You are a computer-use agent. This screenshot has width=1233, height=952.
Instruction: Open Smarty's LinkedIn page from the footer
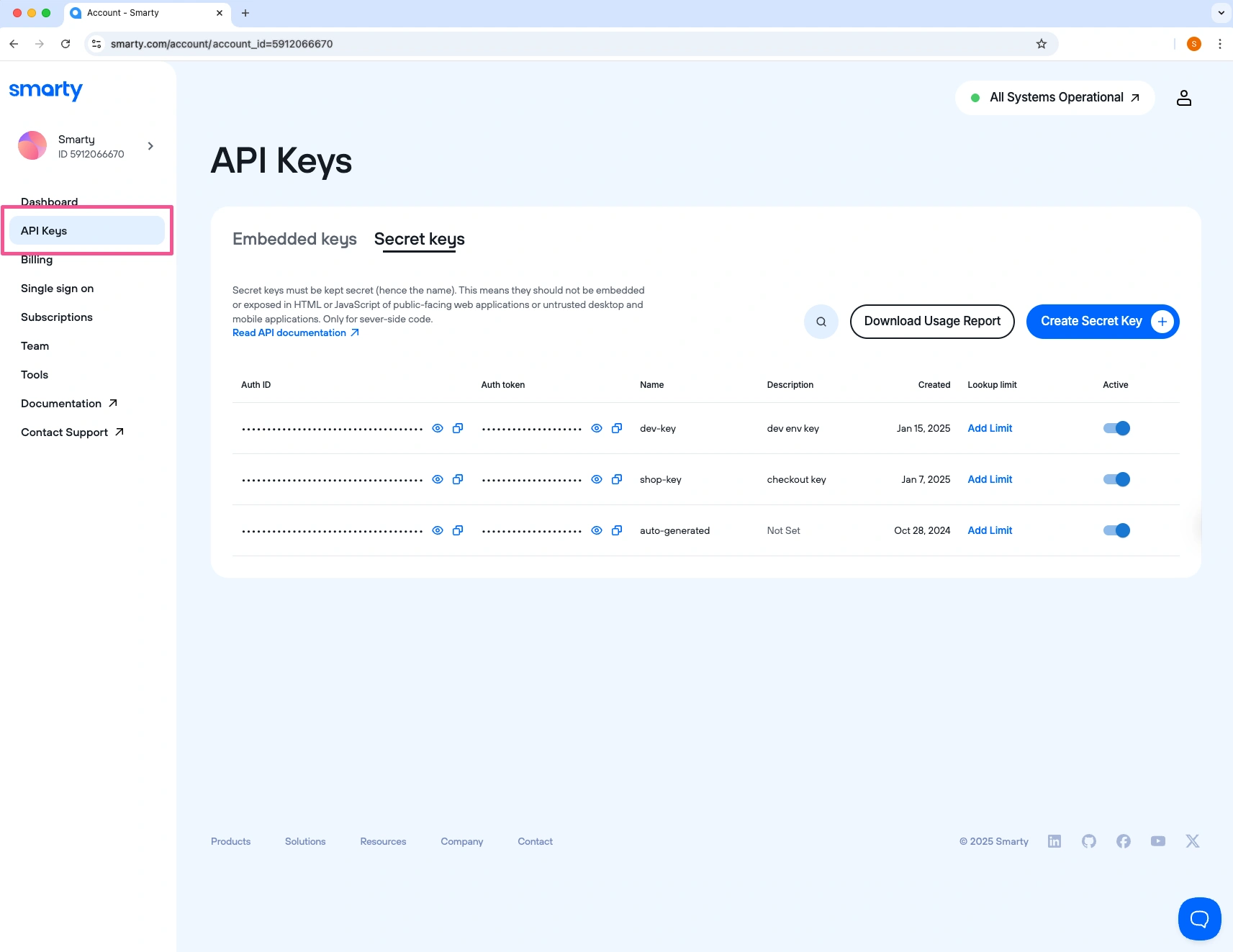(x=1054, y=841)
